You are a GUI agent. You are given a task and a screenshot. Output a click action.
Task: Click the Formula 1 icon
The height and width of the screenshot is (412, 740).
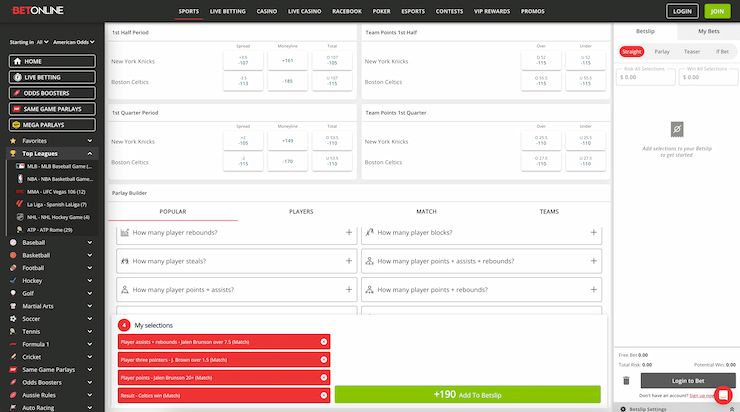[13, 345]
